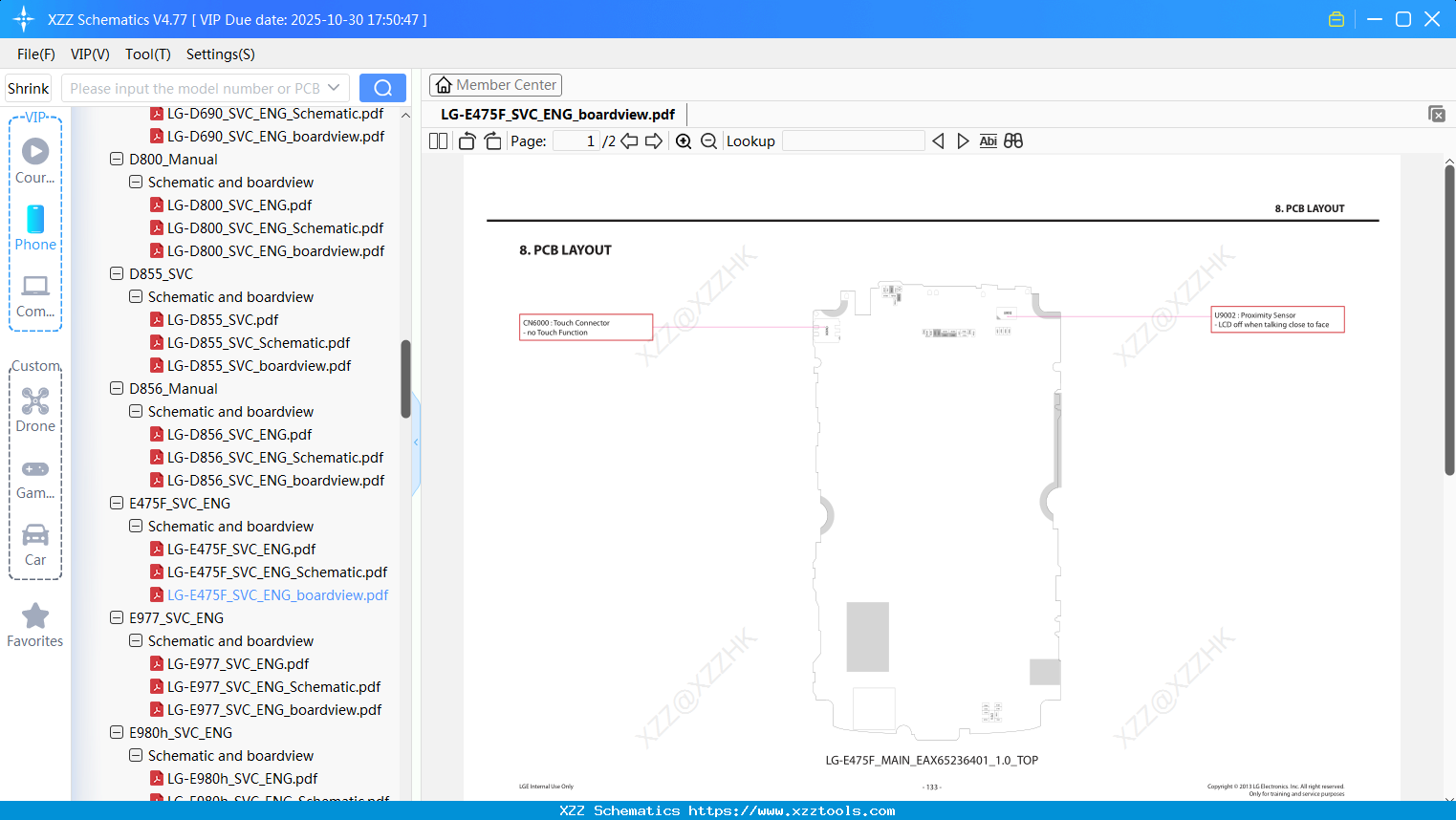Click the PDF viewer vertical scrollbar
1456x820 pixels.
click(x=1449, y=320)
